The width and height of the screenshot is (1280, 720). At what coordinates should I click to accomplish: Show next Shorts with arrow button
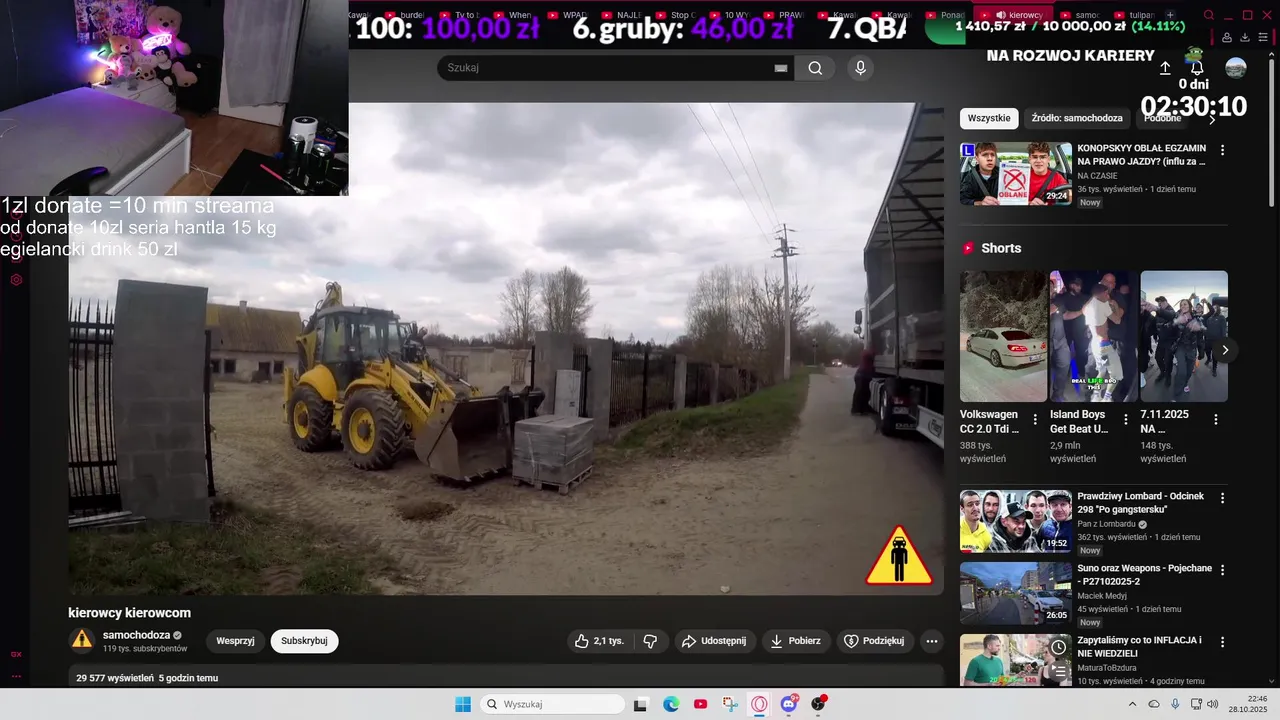[1225, 350]
